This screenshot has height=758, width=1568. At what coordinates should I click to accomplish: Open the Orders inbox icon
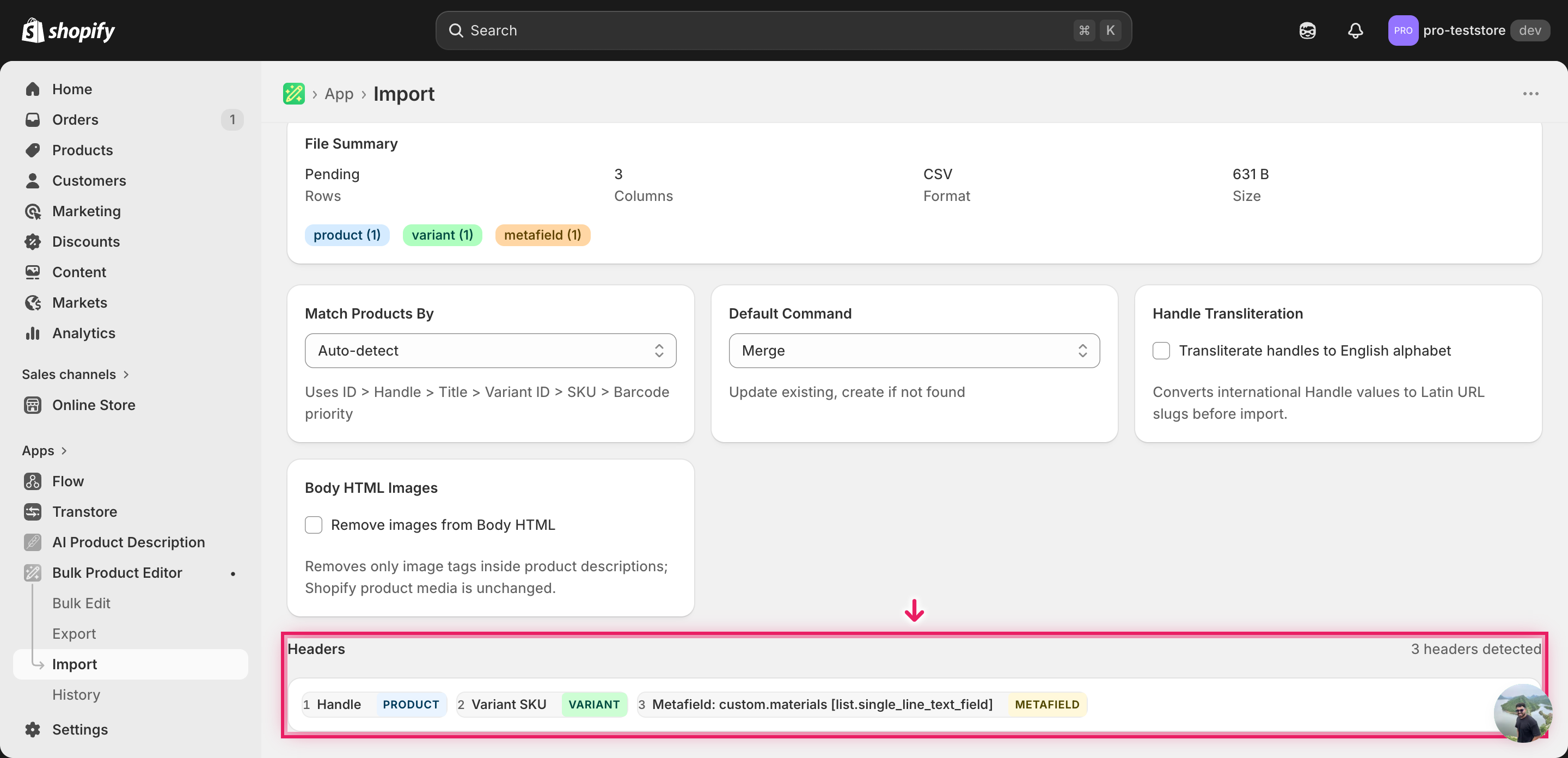[x=33, y=119]
